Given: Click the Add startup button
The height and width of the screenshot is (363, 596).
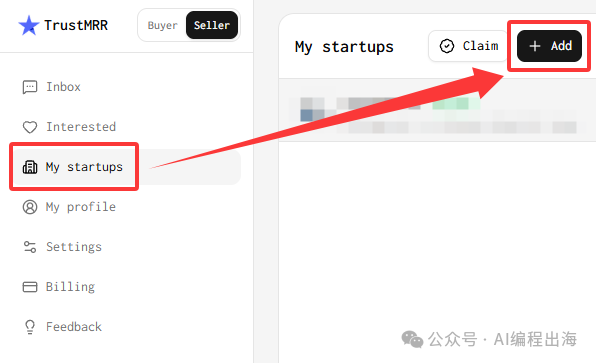Looking at the screenshot, I should [549, 46].
